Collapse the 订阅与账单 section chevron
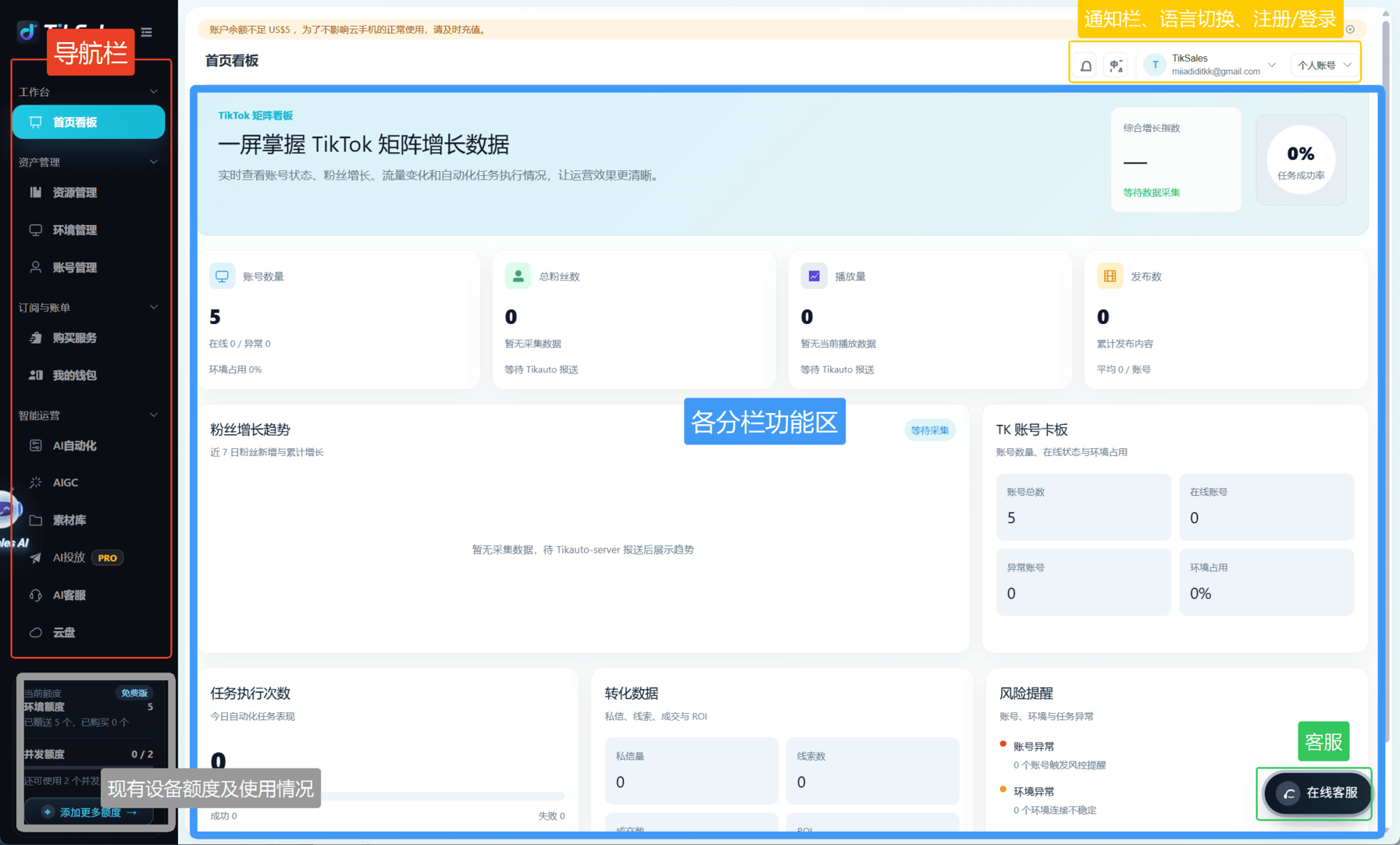 point(154,307)
